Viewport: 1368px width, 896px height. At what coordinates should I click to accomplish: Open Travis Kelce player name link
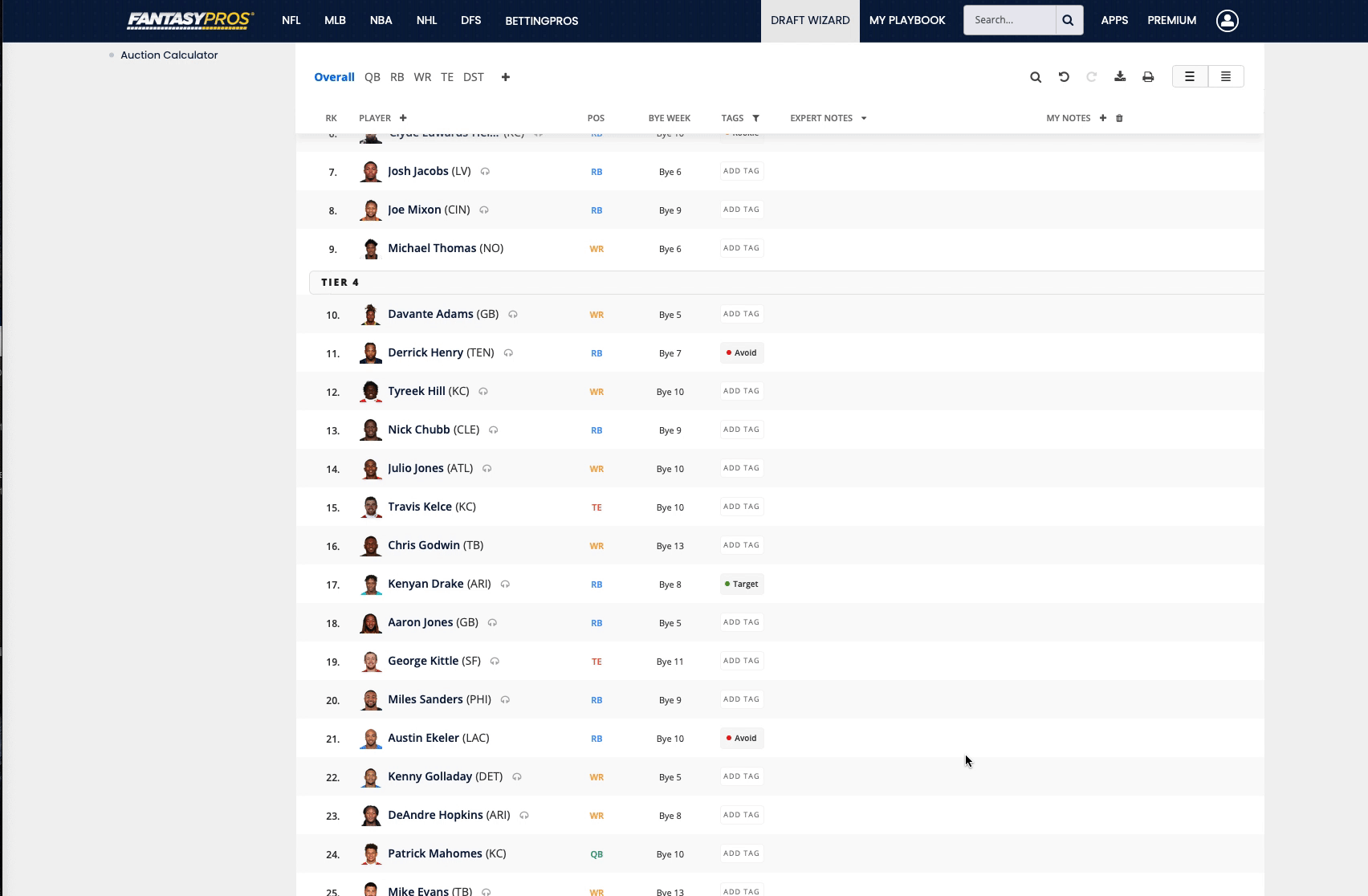(420, 507)
